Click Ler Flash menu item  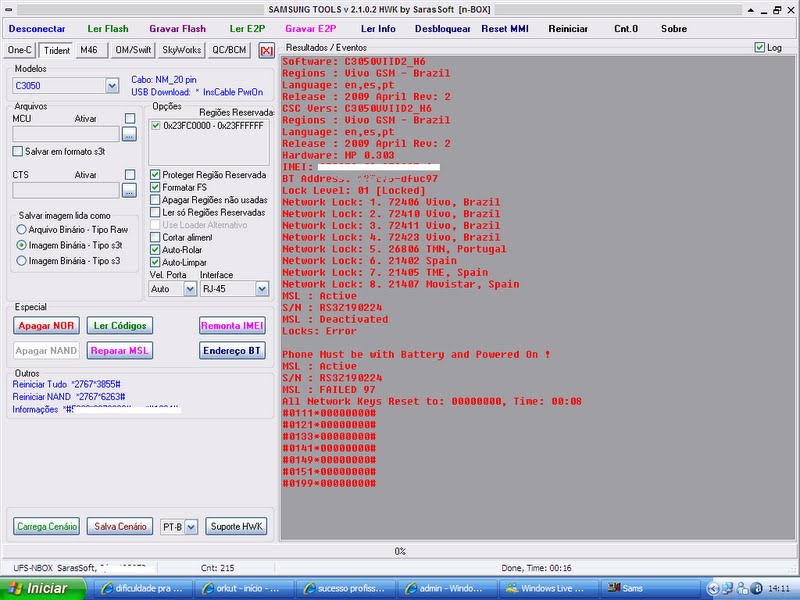(x=108, y=29)
